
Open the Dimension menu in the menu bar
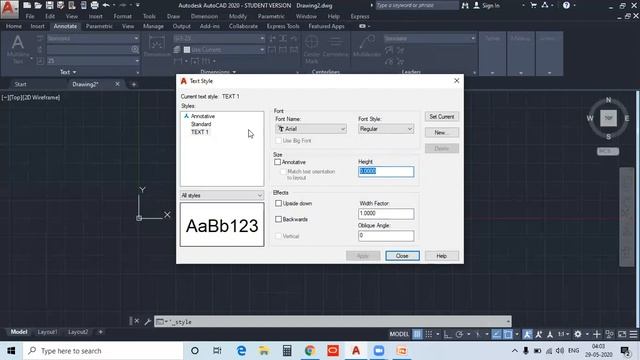pyautogui.click(x=204, y=16)
